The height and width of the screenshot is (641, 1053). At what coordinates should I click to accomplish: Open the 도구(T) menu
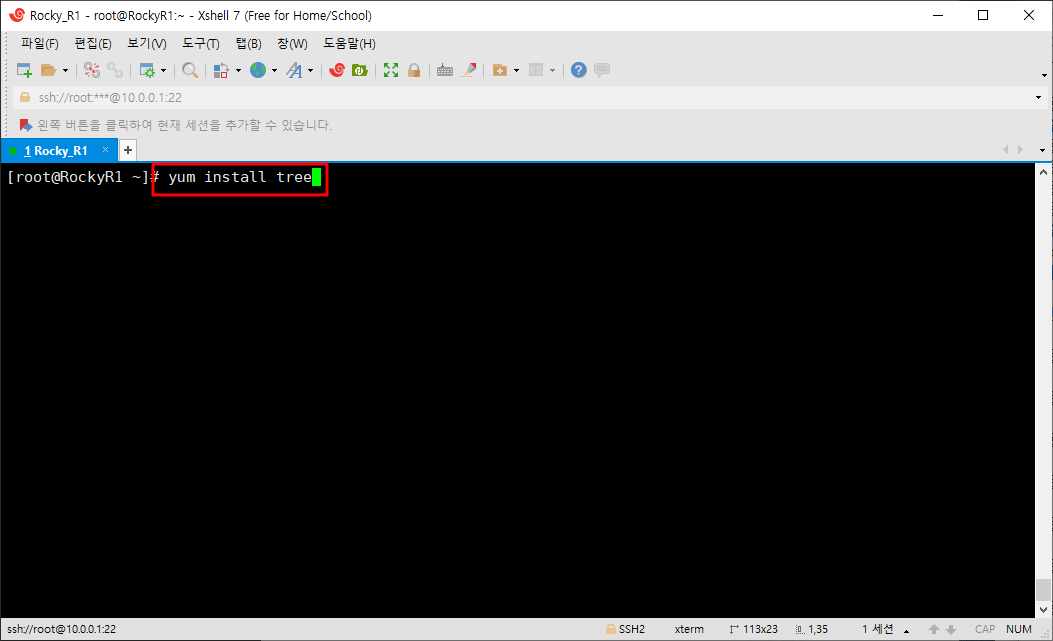(201, 44)
